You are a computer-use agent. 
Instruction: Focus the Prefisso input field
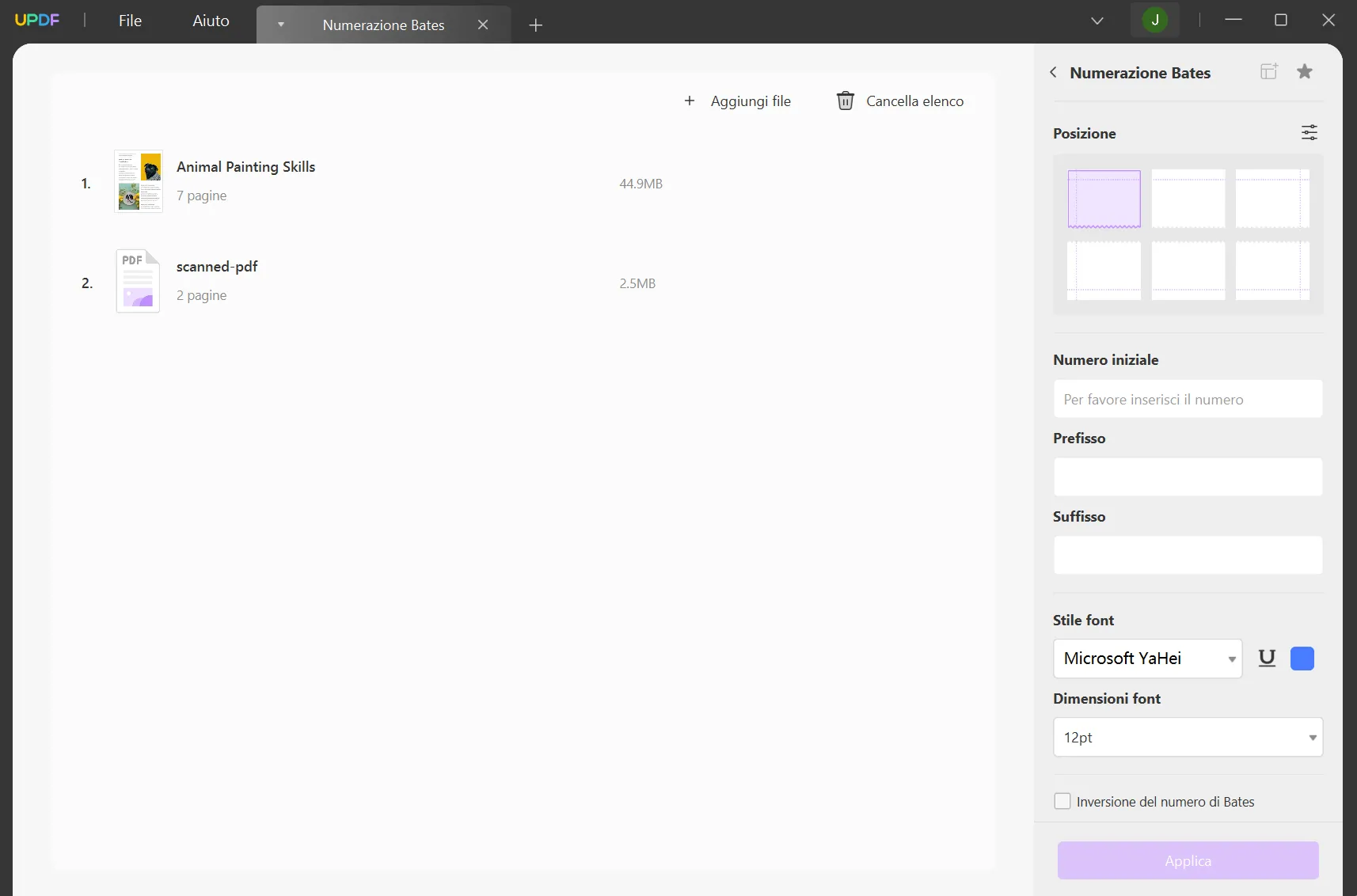1188,477
